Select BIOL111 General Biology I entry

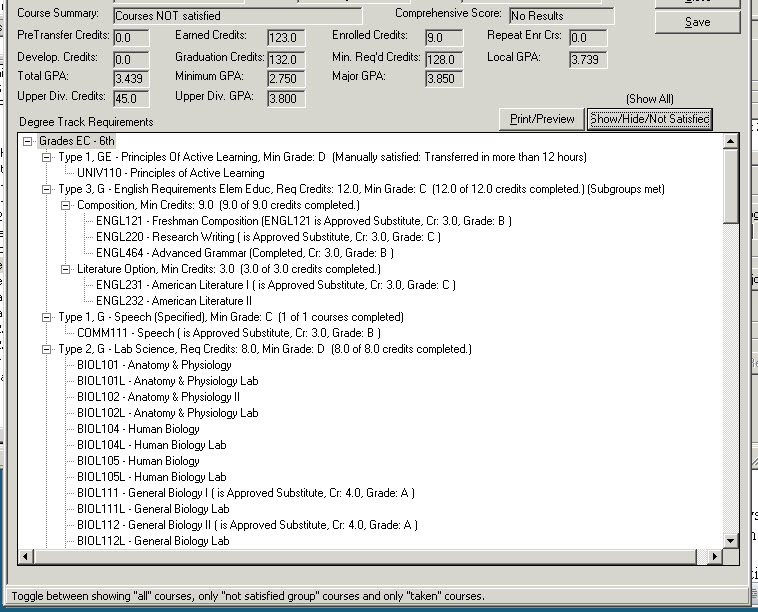245,493
